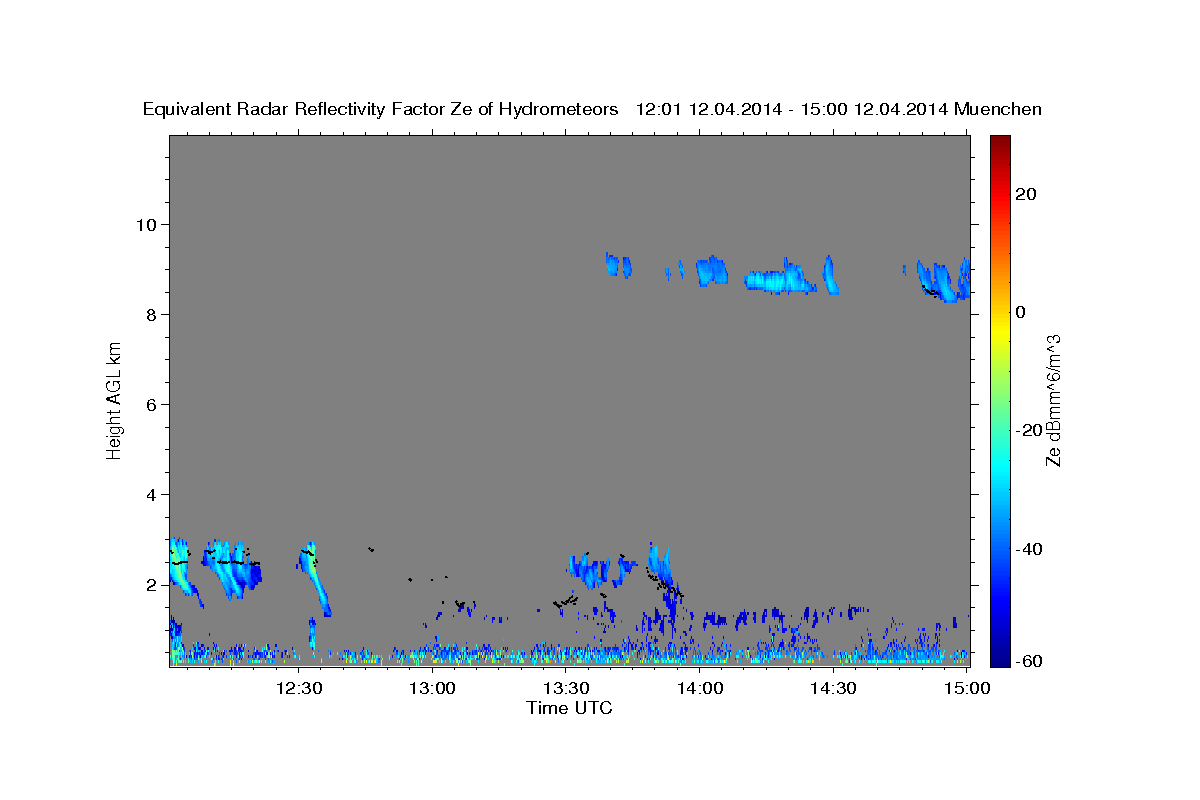Click the height tick label 2

point(152,584)
